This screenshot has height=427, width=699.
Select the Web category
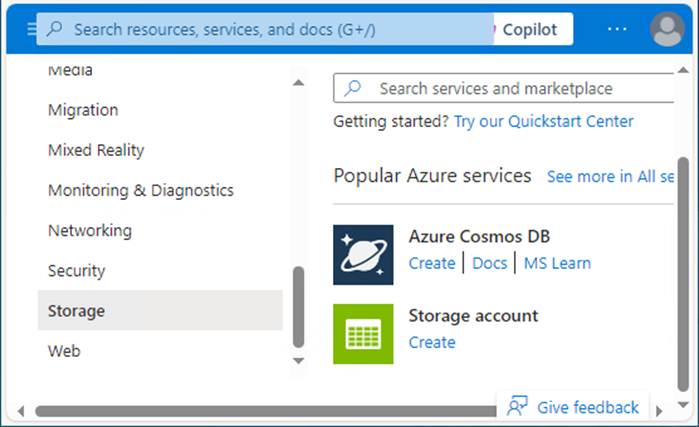[x=64, y=351]
